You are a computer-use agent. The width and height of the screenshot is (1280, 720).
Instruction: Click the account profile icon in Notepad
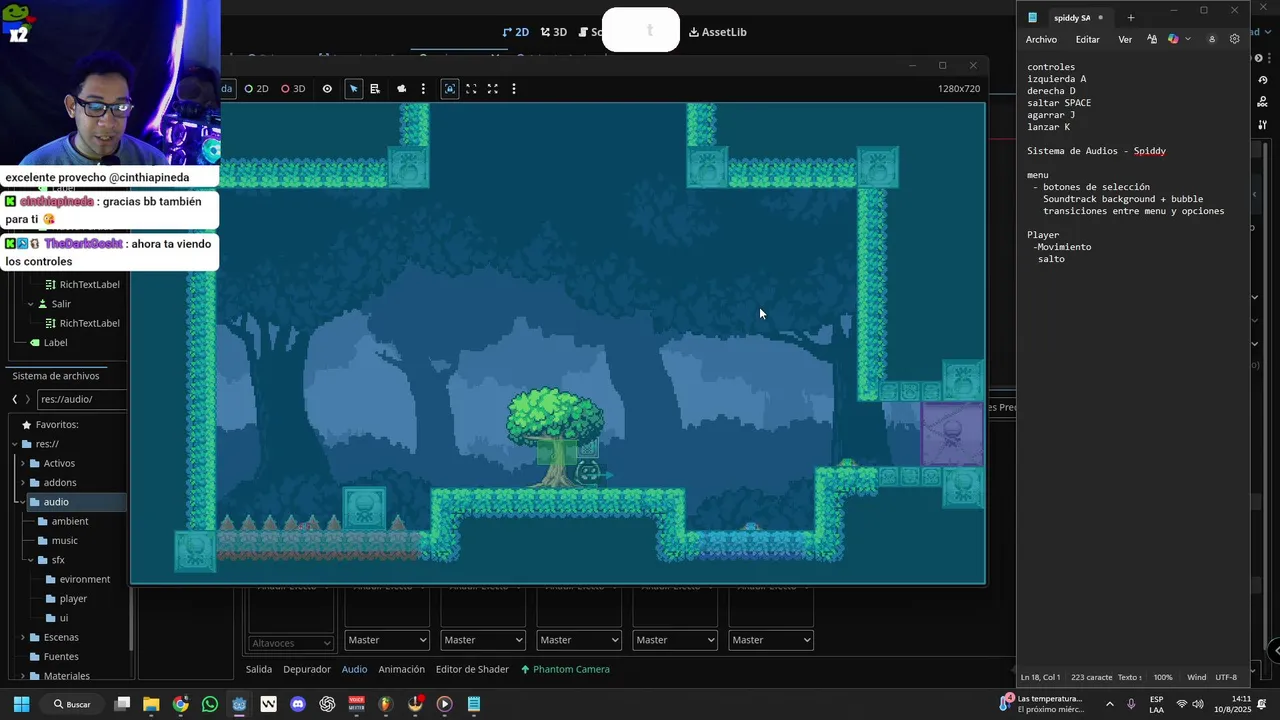click(x=1212, y=40)
